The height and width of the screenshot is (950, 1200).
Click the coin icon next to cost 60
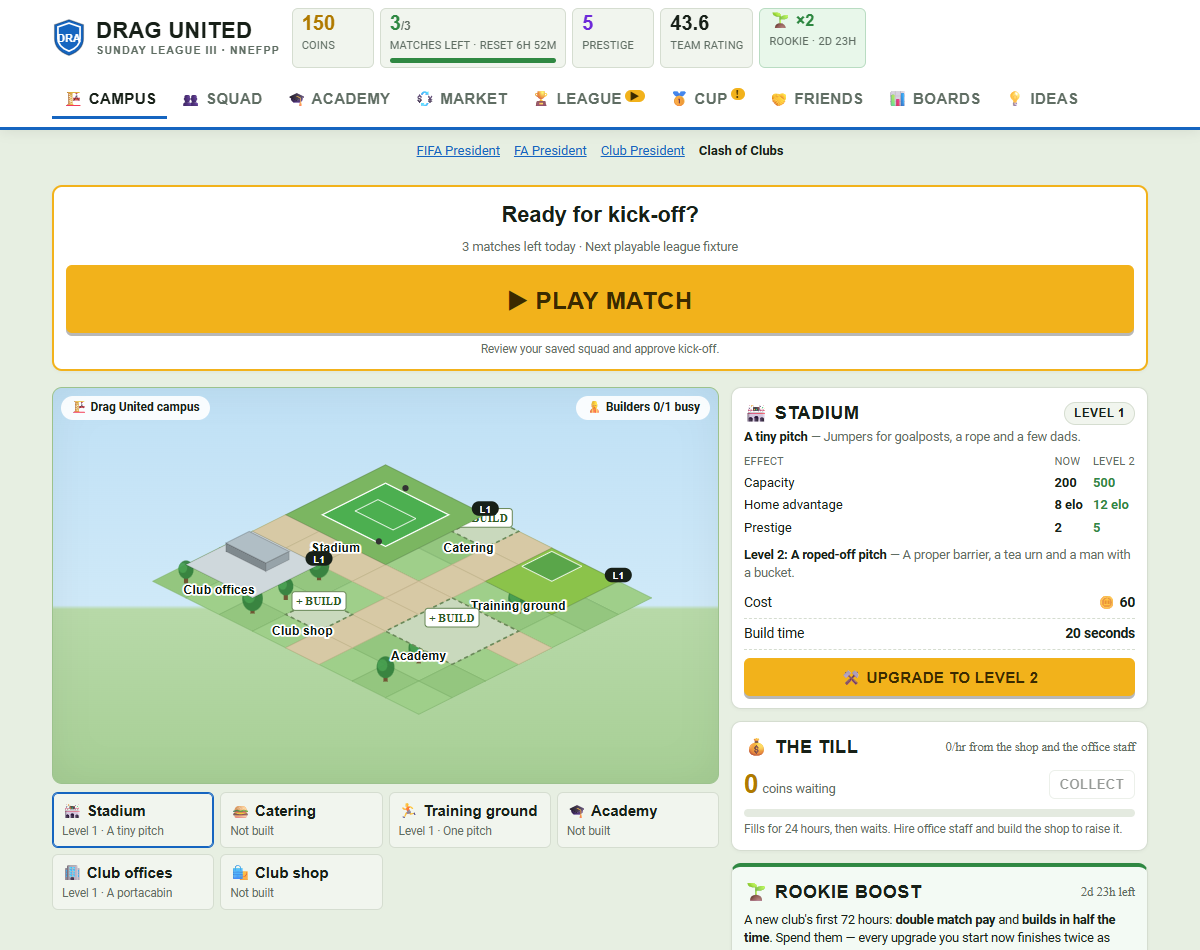tap(1106, 602)
